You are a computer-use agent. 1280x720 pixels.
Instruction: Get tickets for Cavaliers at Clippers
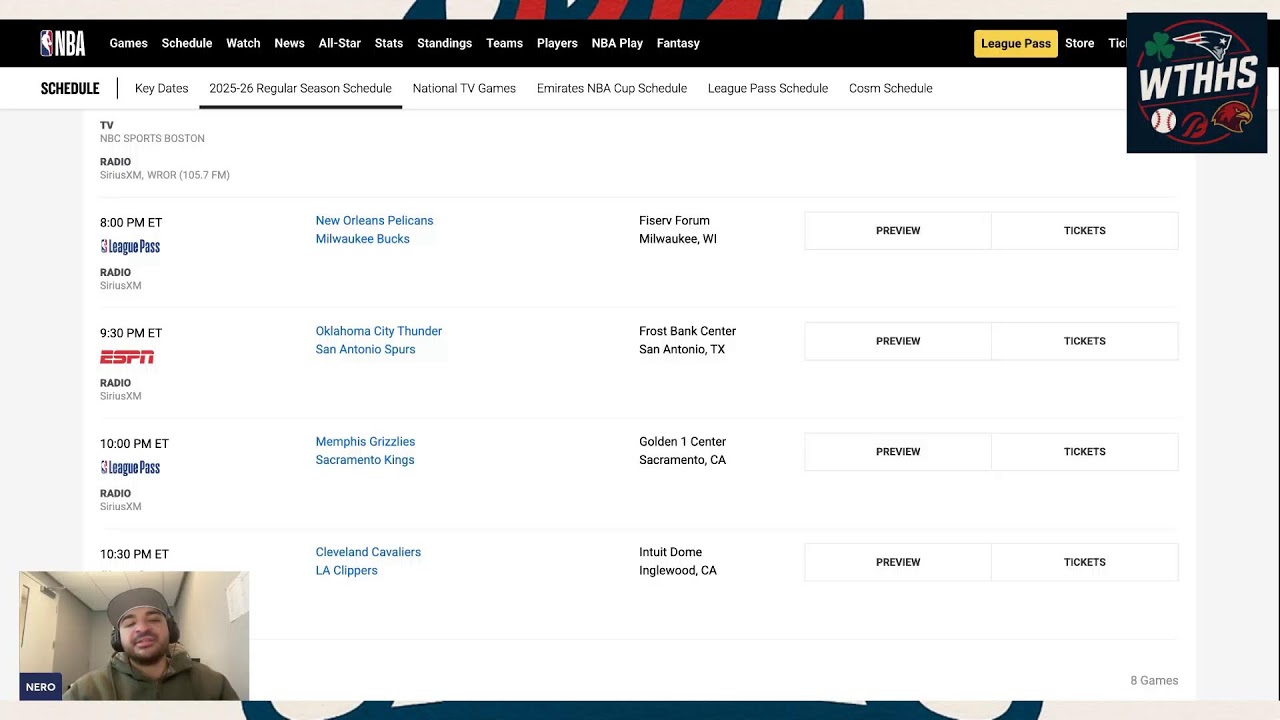point(1085,562)
